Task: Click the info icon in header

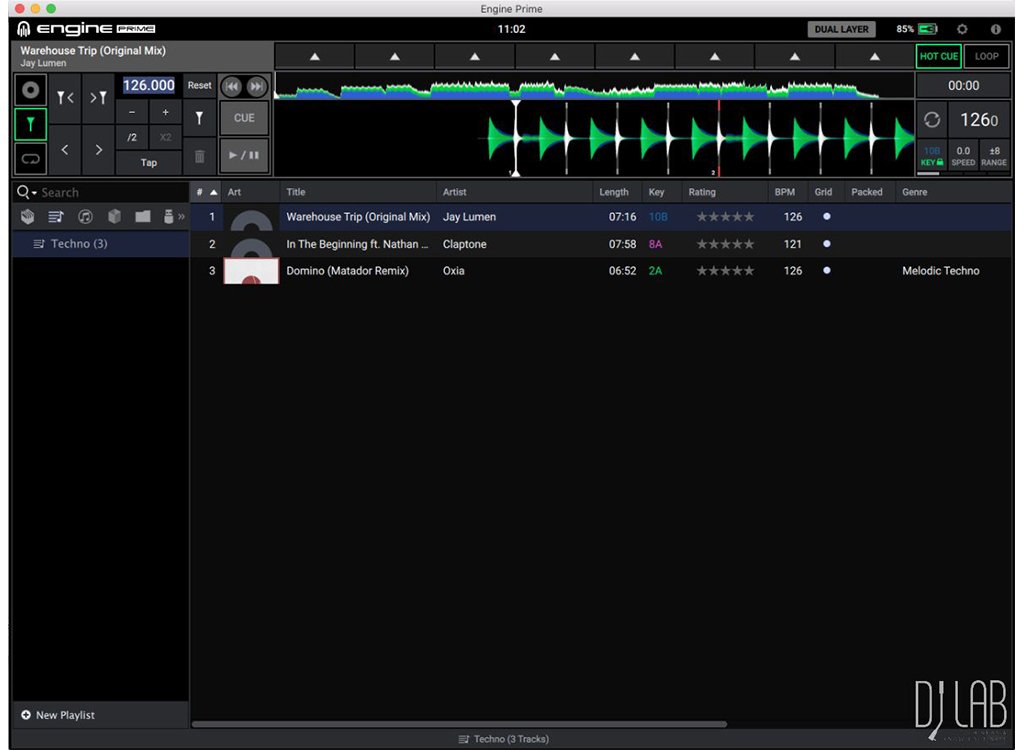Action: (x=995, y=29)
